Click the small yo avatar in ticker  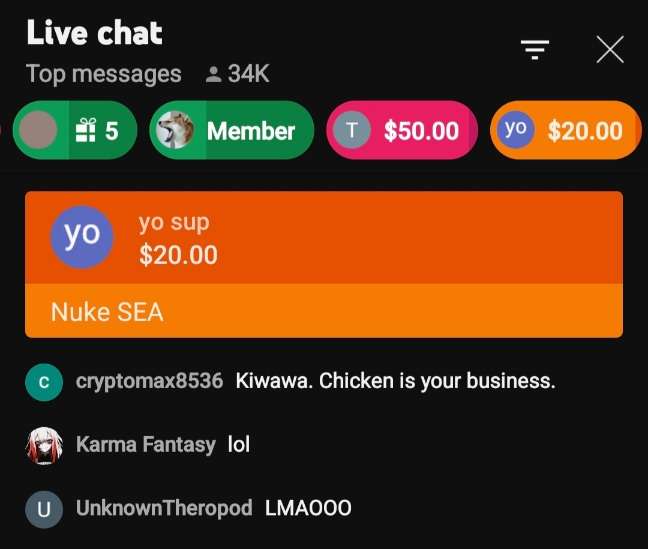pos(515,130)
